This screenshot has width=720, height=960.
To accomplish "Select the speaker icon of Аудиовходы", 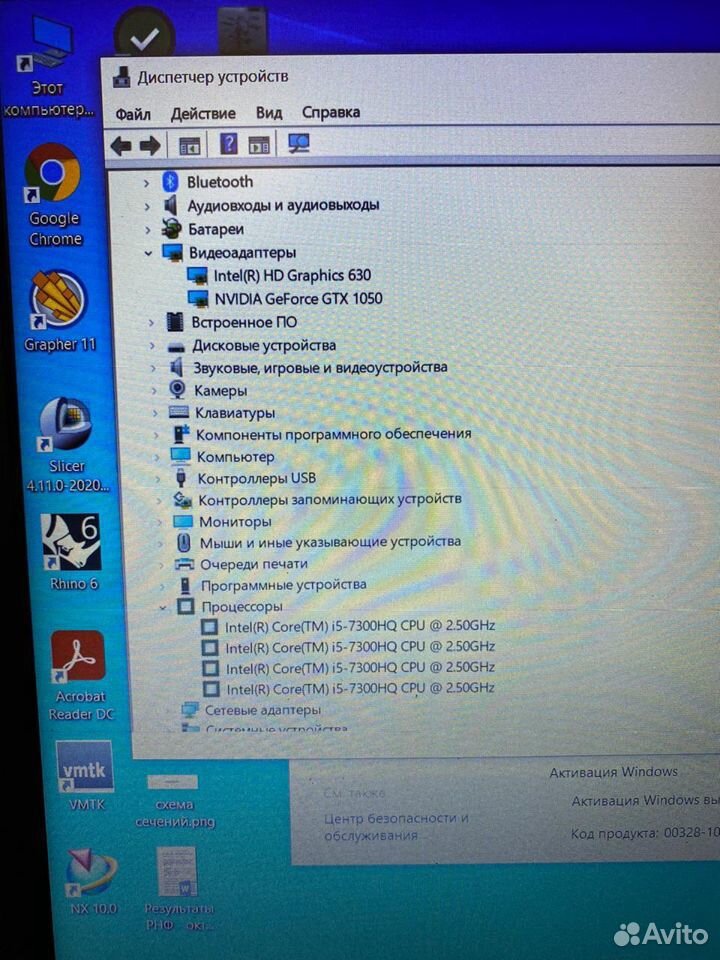I will tap(171, 206).
